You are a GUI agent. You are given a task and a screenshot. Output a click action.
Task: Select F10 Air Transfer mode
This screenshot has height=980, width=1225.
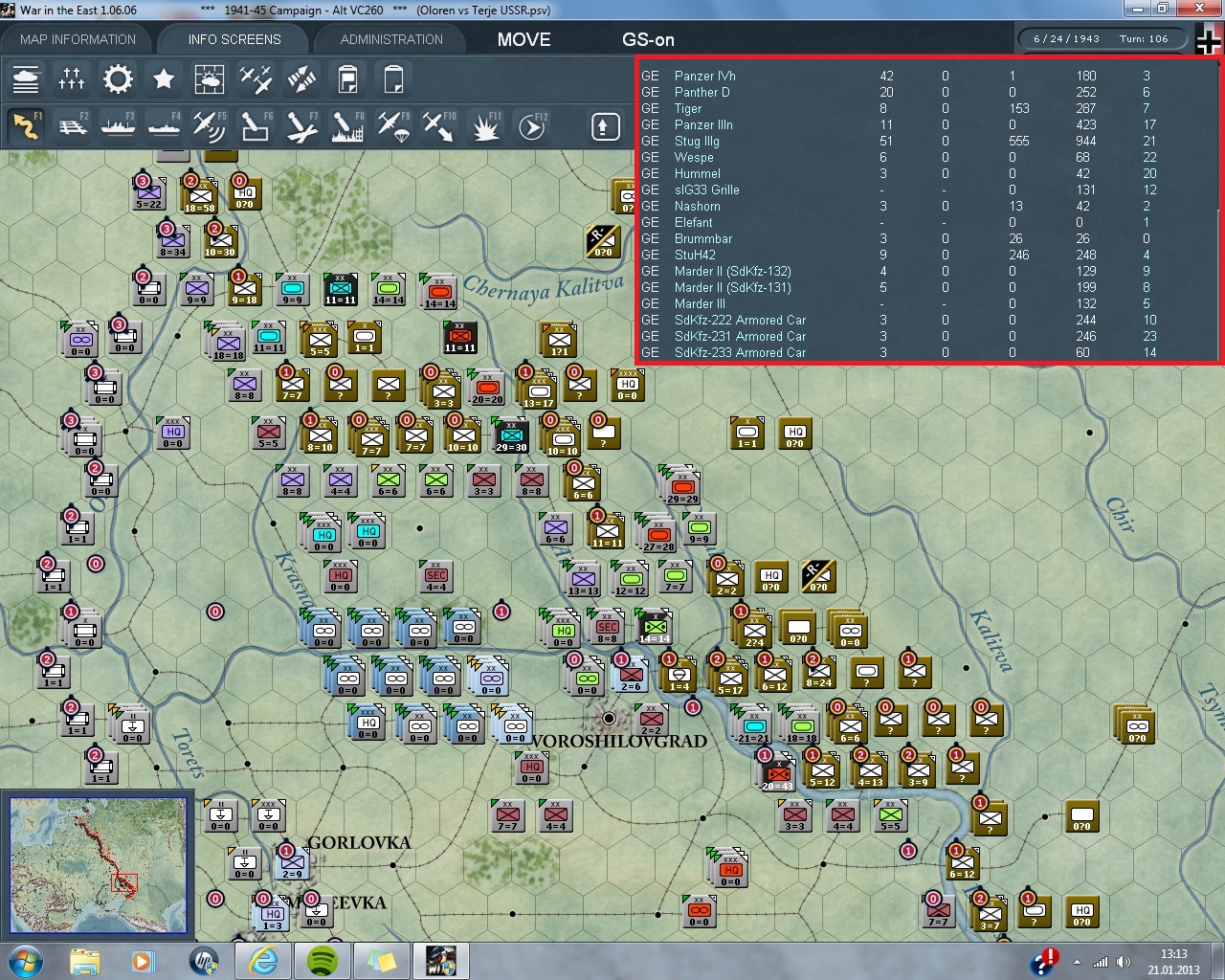439,126
